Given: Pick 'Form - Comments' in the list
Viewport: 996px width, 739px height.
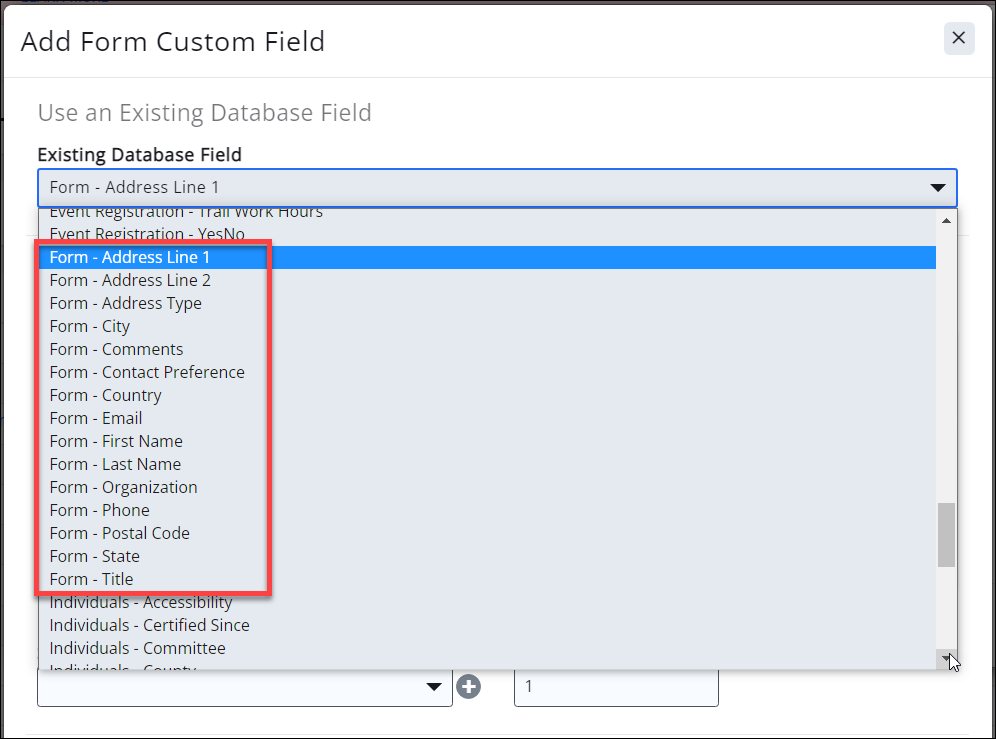Looking at the screenshot, I should [x=116, y=349].
